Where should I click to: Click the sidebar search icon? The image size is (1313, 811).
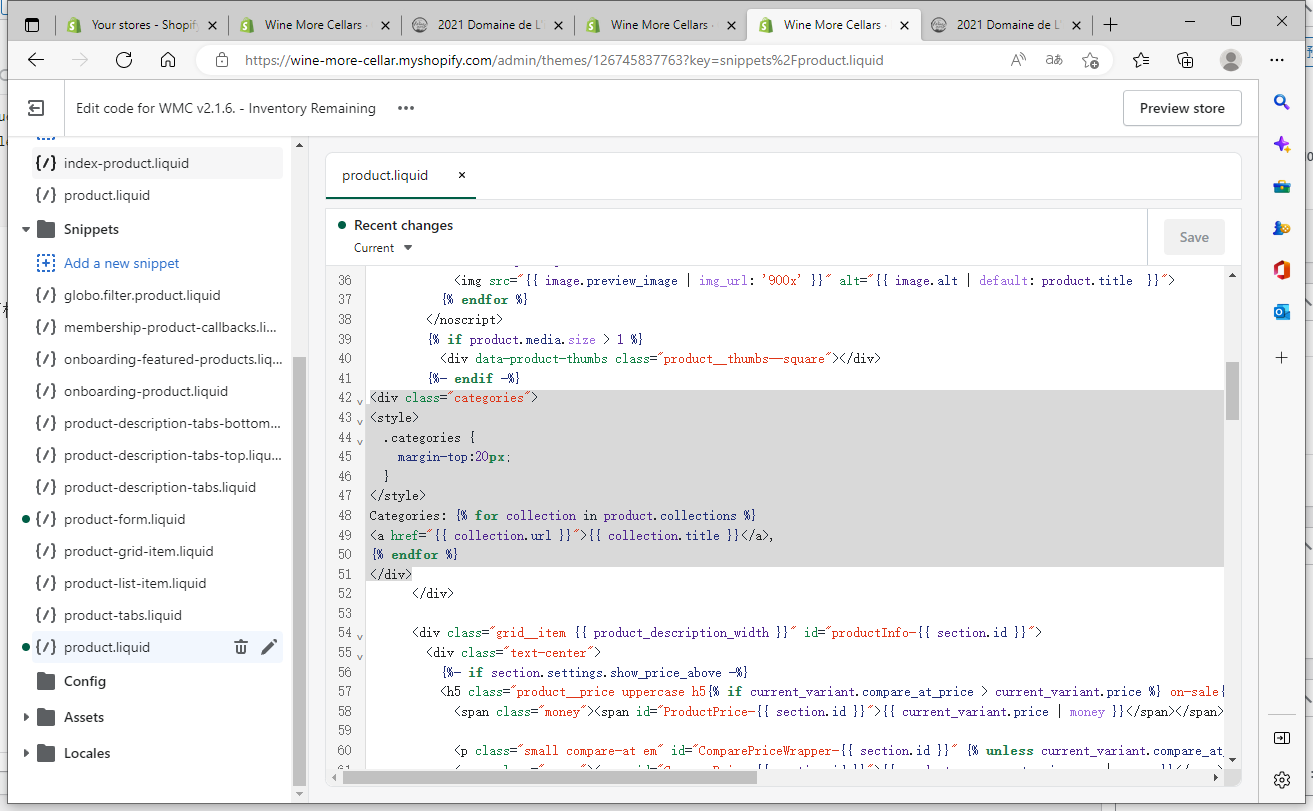pyautogui.click(x=1282, y=102)
